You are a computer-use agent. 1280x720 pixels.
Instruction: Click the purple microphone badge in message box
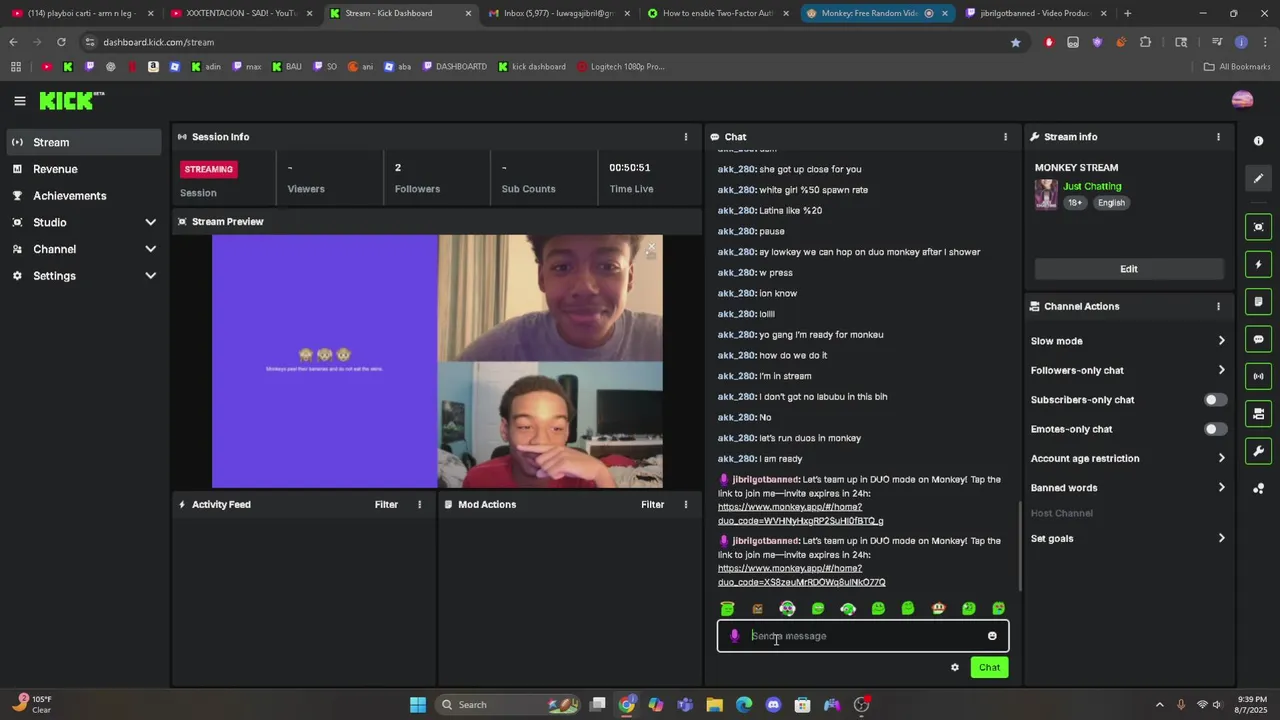[735, 636]
